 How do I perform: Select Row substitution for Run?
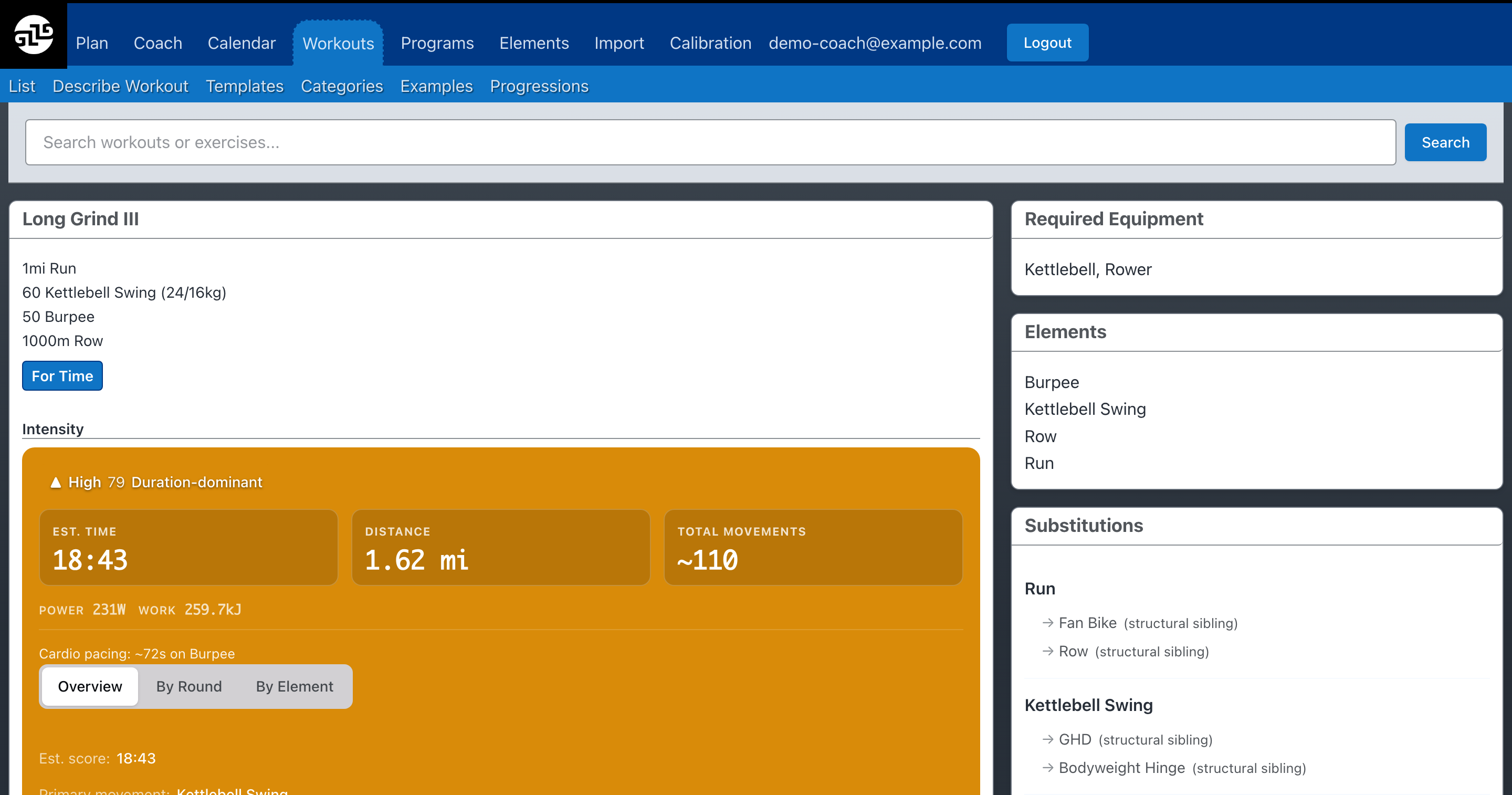pos(1073,651)
